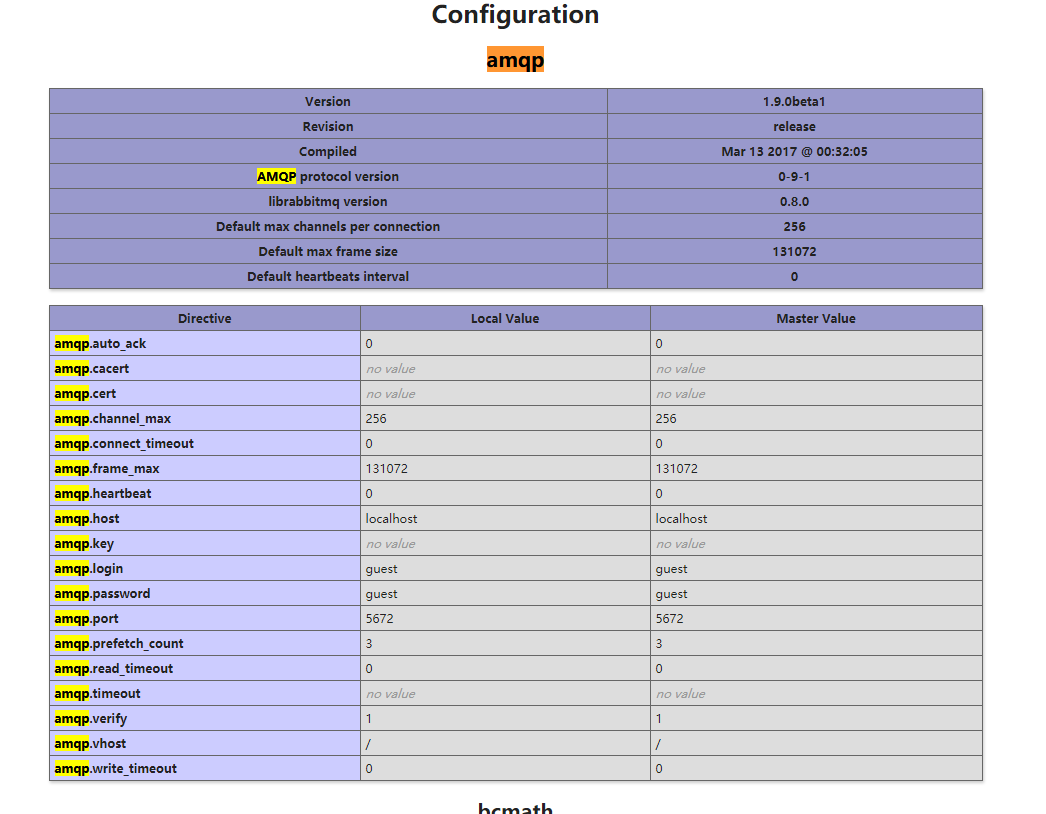Viewport: 1046px width, 814px height.
Task: Click master value guest of amqp.password
Action: click(672, 594)
